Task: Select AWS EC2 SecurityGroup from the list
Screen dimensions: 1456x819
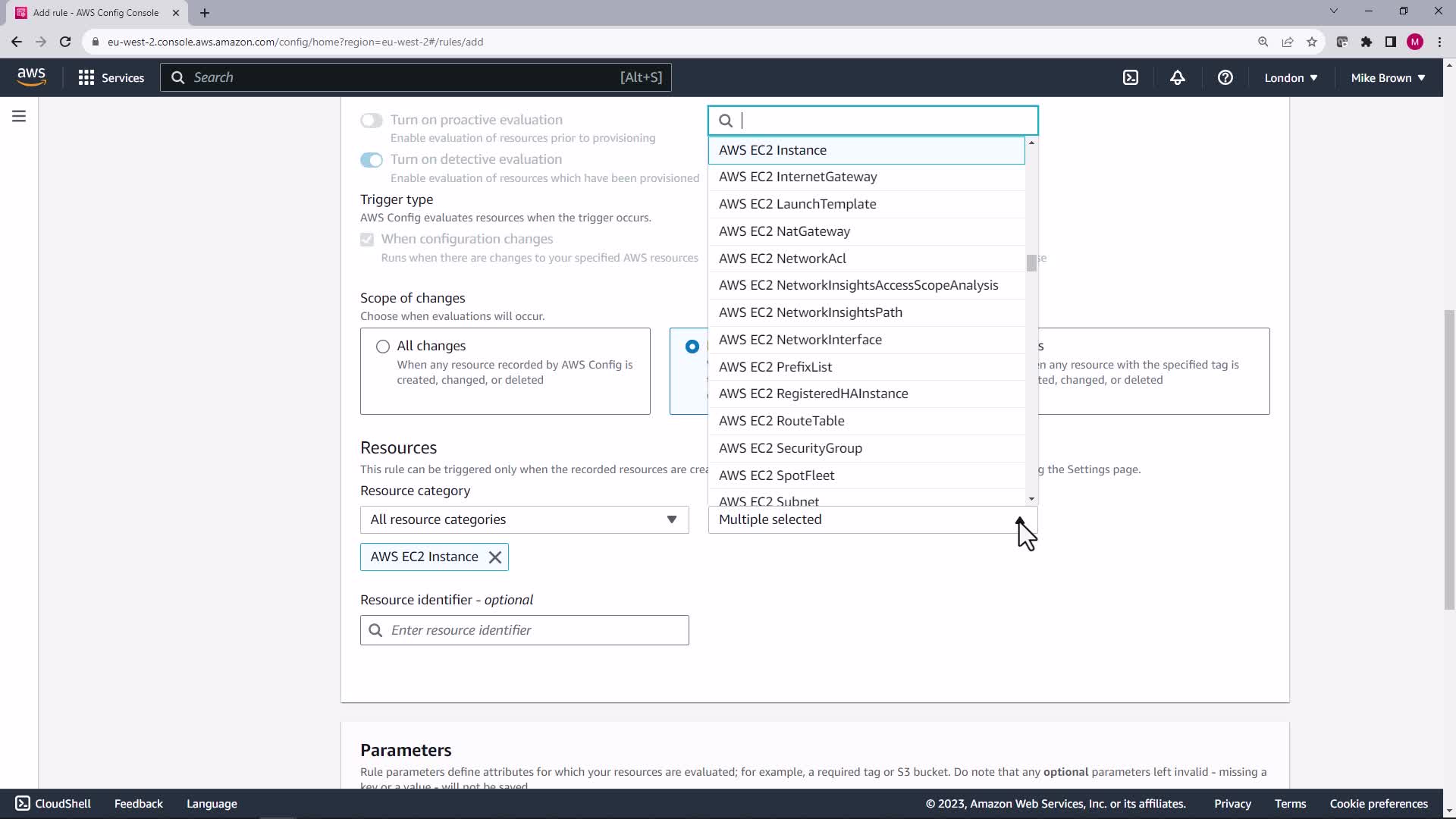Action: tap(790, 448)
